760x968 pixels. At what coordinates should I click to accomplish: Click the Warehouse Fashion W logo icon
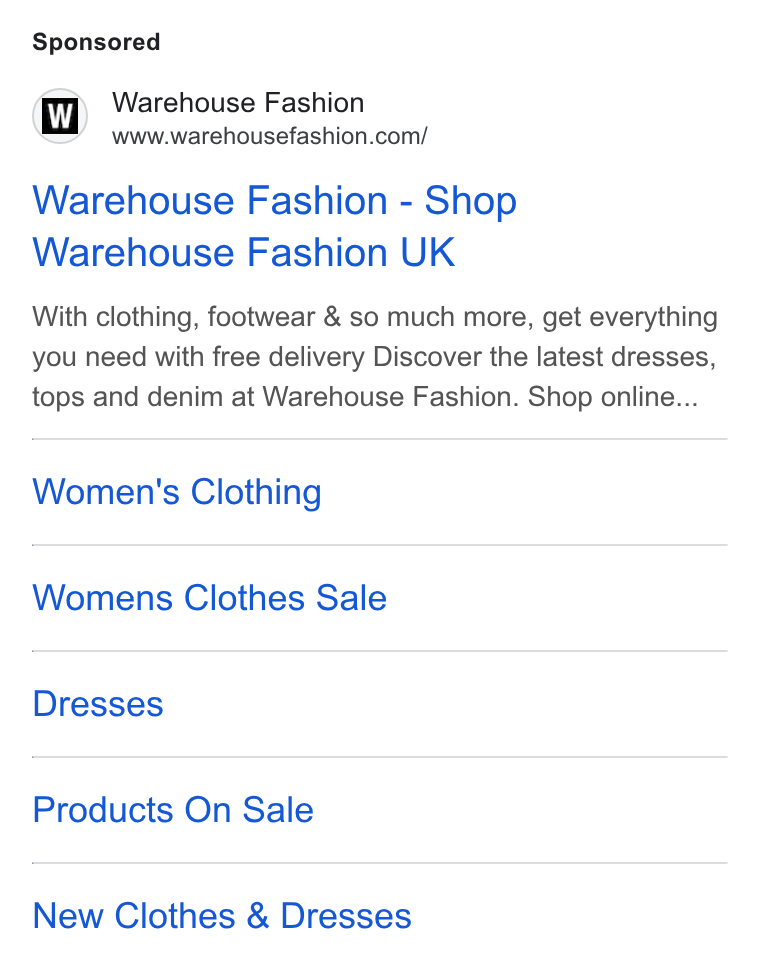pos(60,116)
